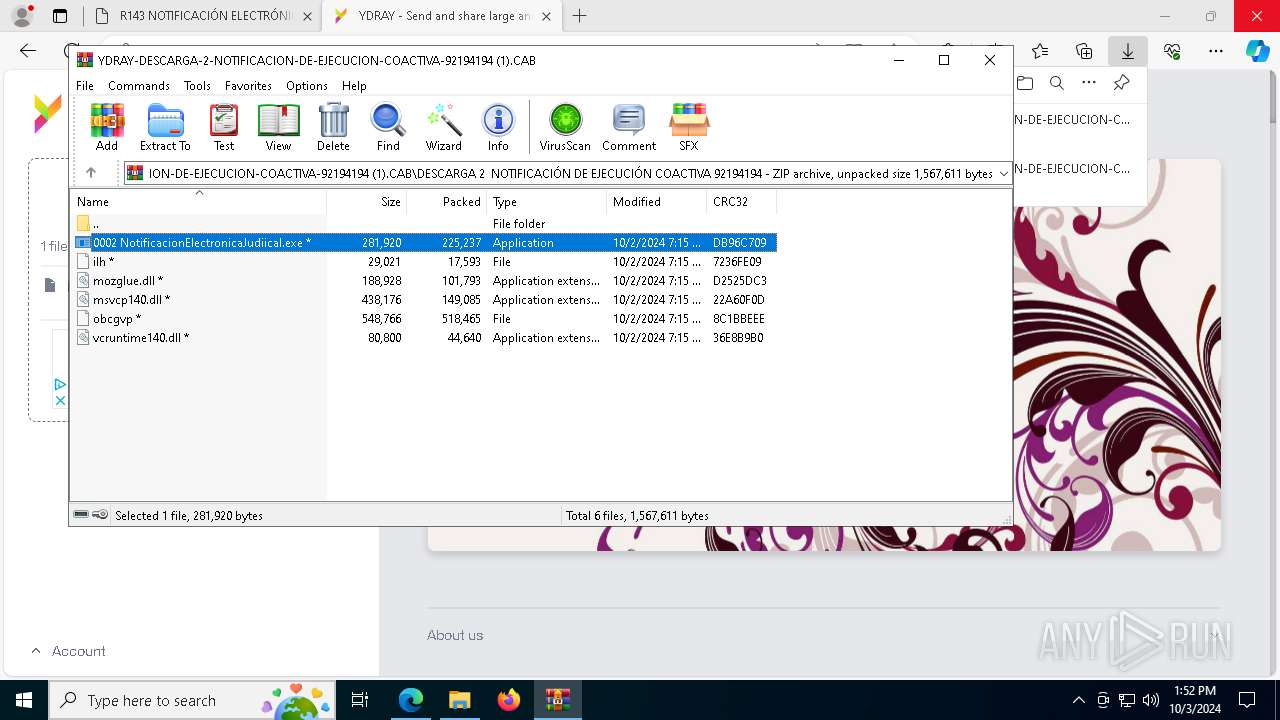
Task: Open a new browser tab
Action: pos(579,16)
